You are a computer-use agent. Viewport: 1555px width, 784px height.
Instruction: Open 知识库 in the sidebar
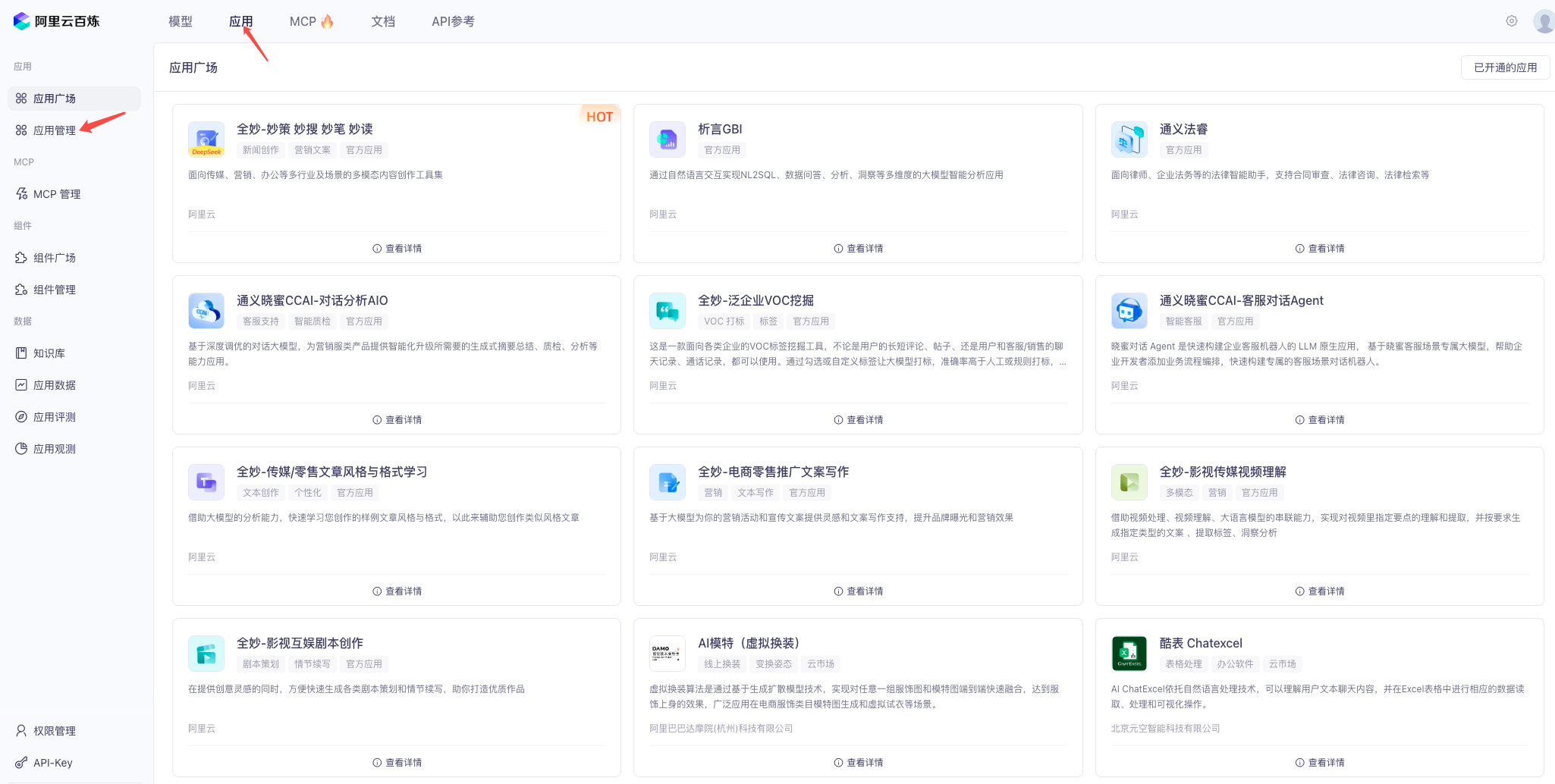(74, 353)
